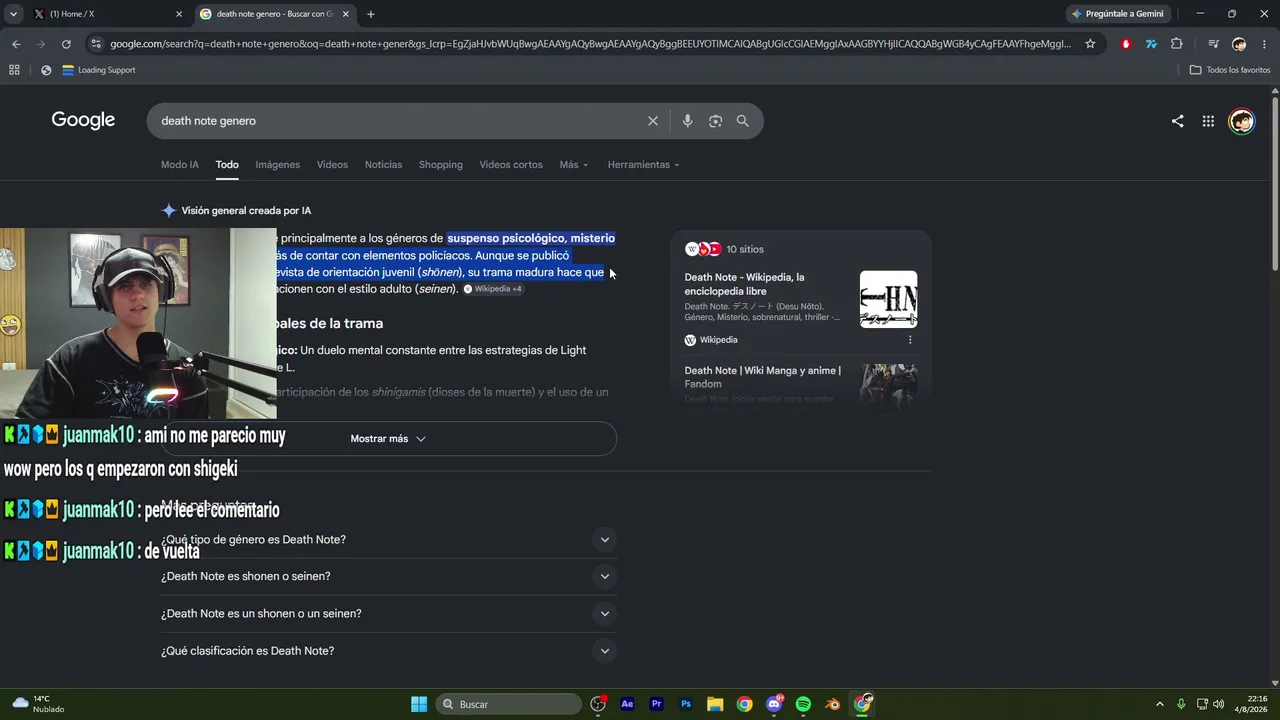Open the media controls icon in the toolbar

(1213, 44)
